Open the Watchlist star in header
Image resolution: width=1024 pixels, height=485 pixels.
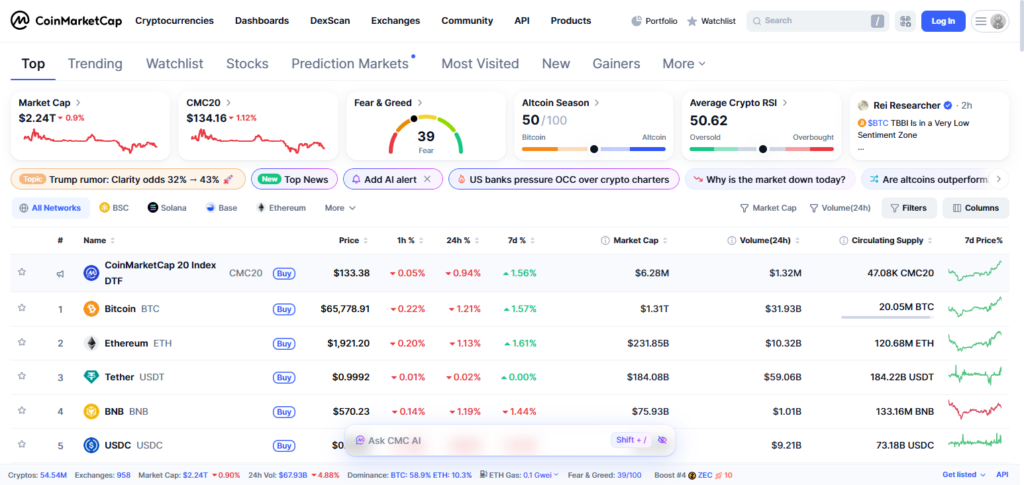(x=692, y=21)
